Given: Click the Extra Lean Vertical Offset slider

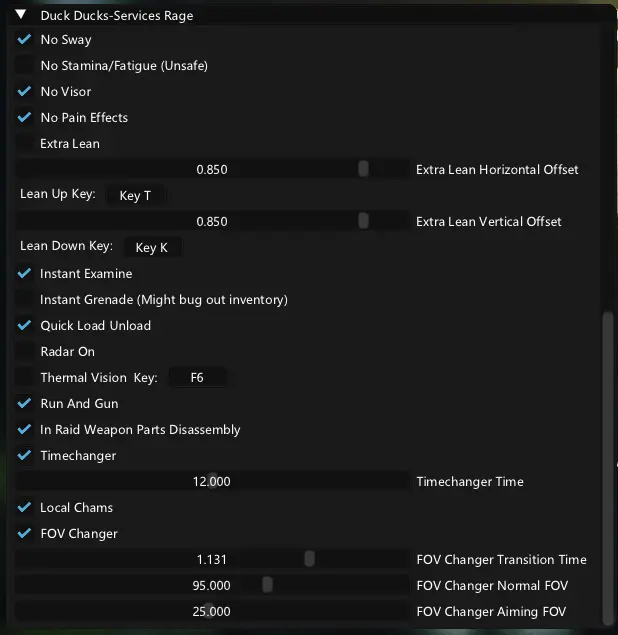Looking at the screenshot, I should click(x=212, y=222).
